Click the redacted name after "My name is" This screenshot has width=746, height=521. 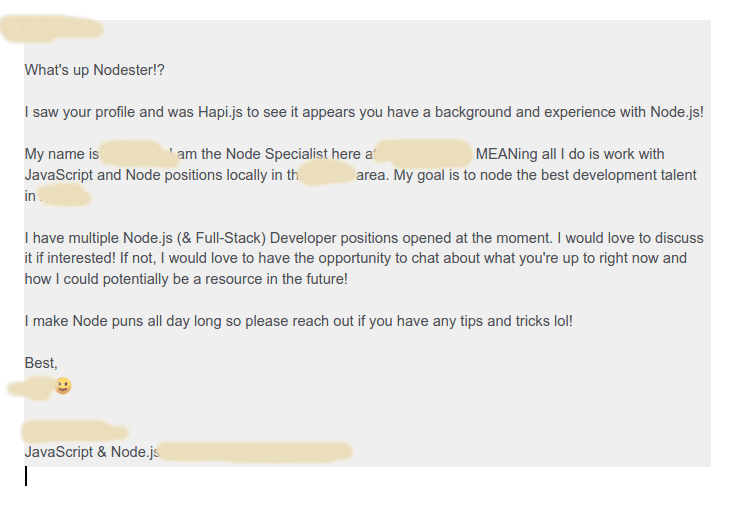click(x=138, y=153)
